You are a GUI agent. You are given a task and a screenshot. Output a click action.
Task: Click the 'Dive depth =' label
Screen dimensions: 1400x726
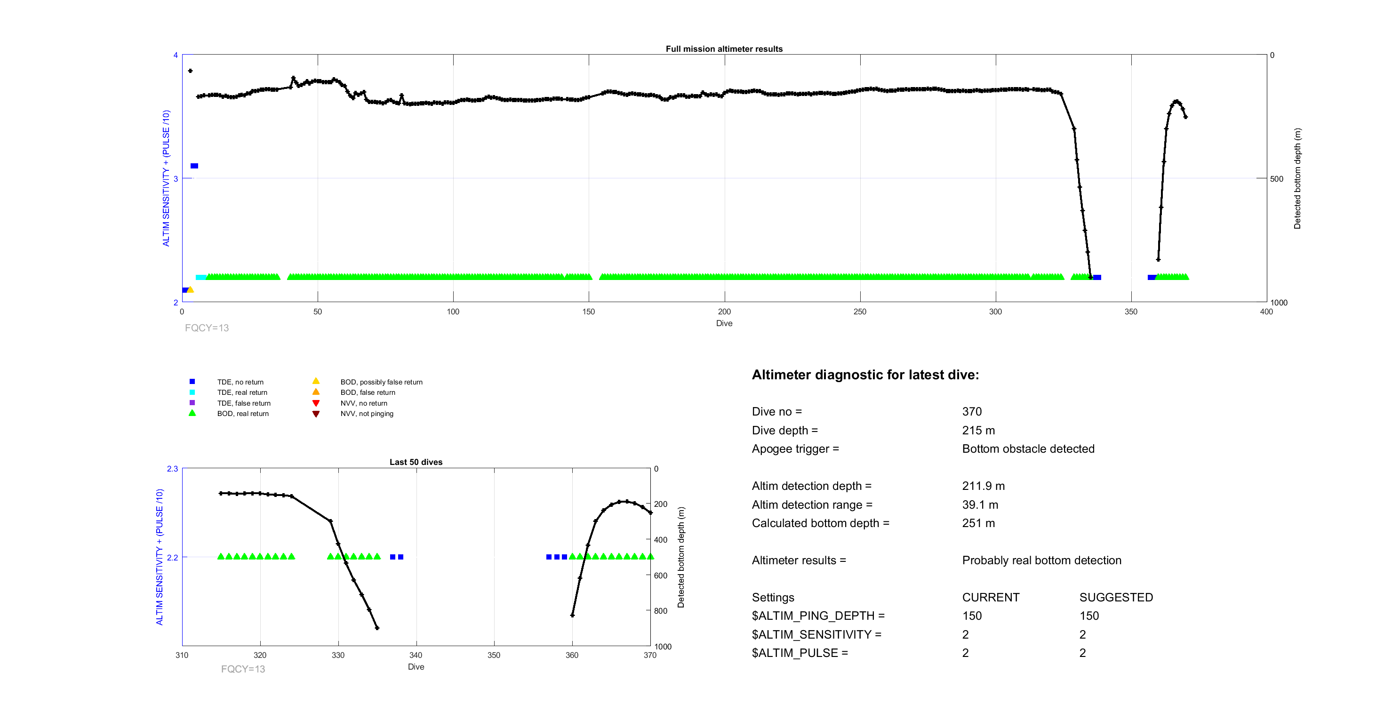tap(785, 430)
